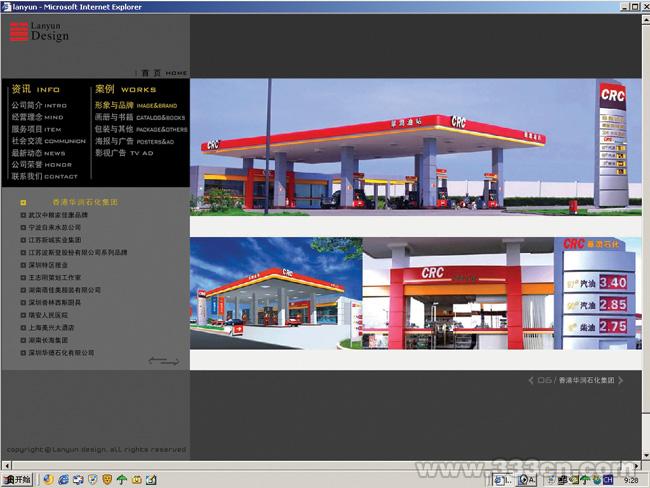Screen dimensions: 650x488
Task: Click the Start (开始) button
Action: [x=17, y=480]
